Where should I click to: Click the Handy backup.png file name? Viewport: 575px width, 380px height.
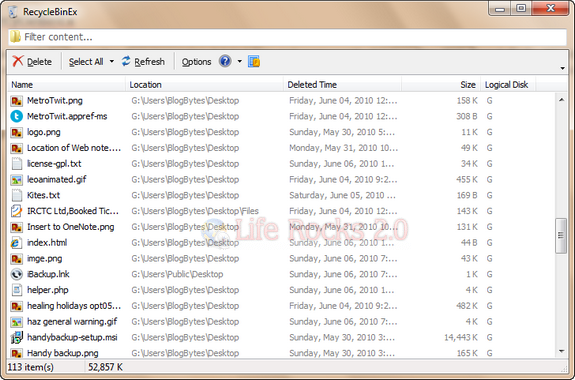(x=63, y=353)
